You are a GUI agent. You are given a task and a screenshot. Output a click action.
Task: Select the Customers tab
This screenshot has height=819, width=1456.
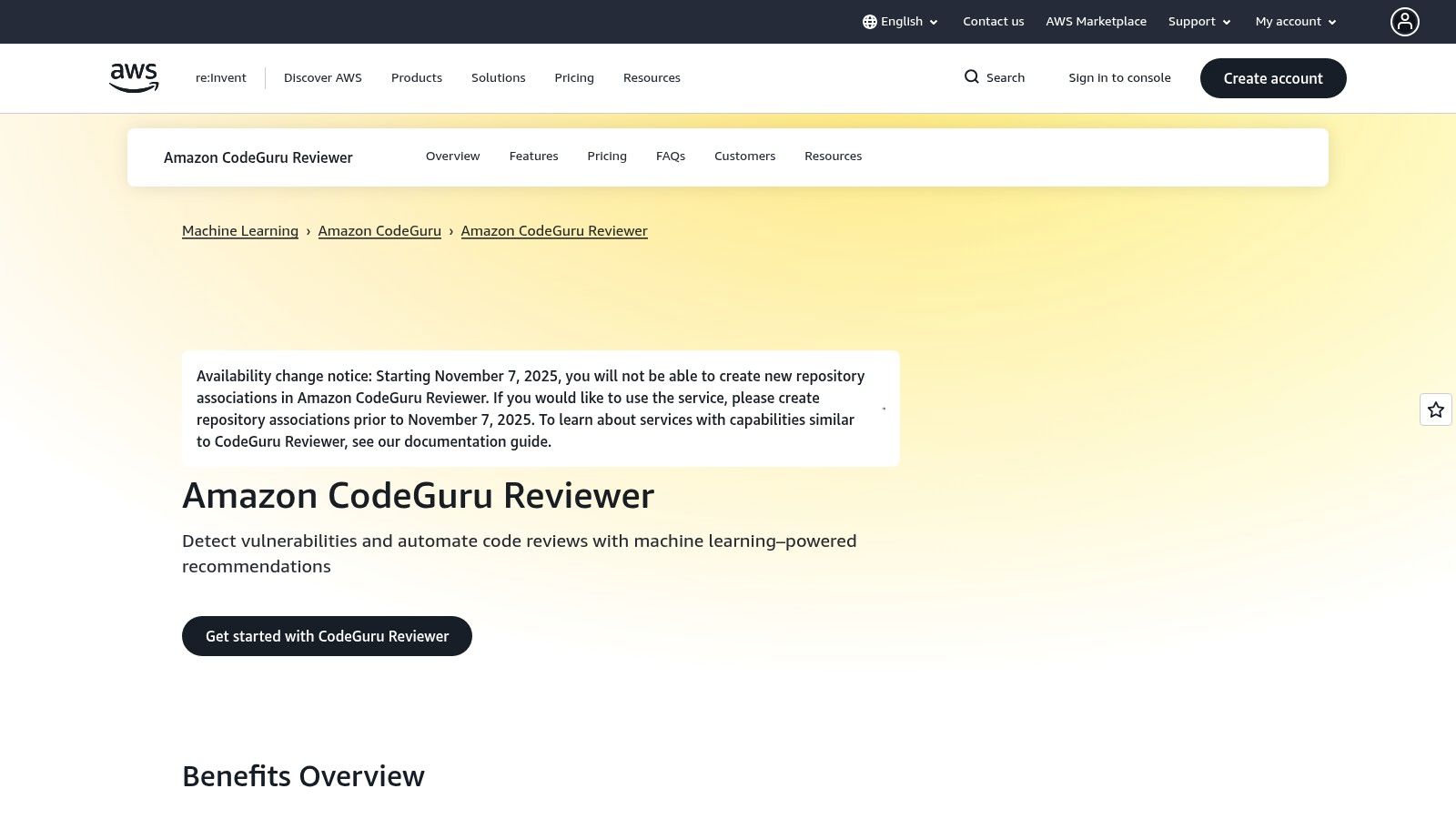click(744, 157)
